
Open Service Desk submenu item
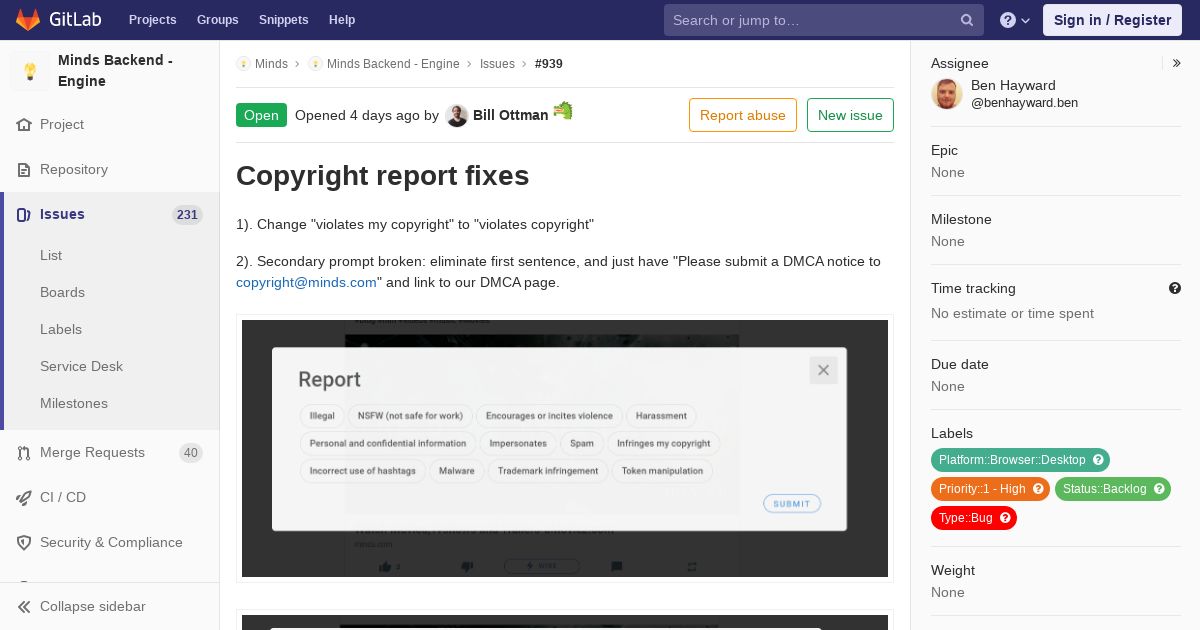(81, 366)
